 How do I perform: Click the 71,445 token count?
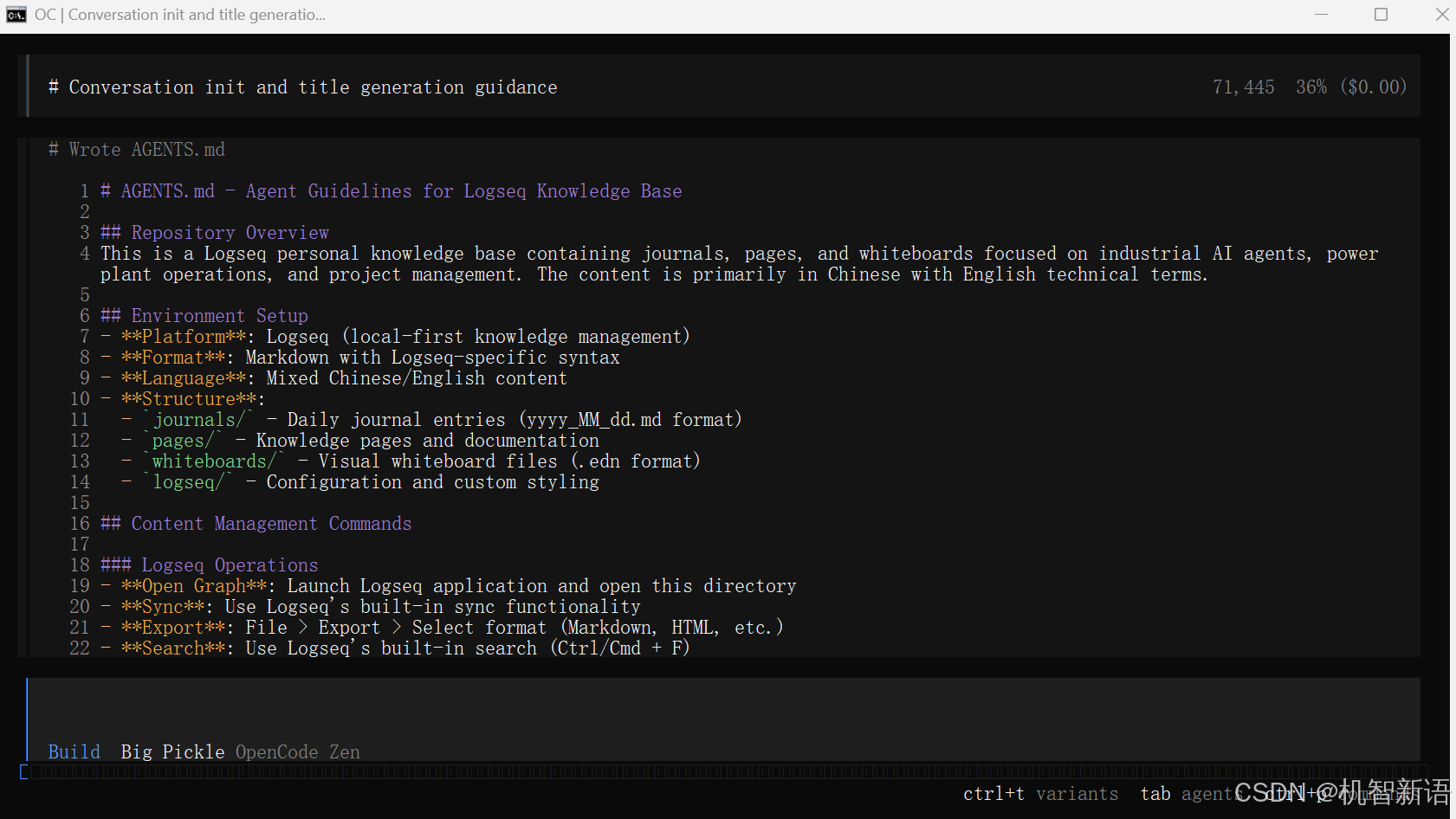(1243, 87)
